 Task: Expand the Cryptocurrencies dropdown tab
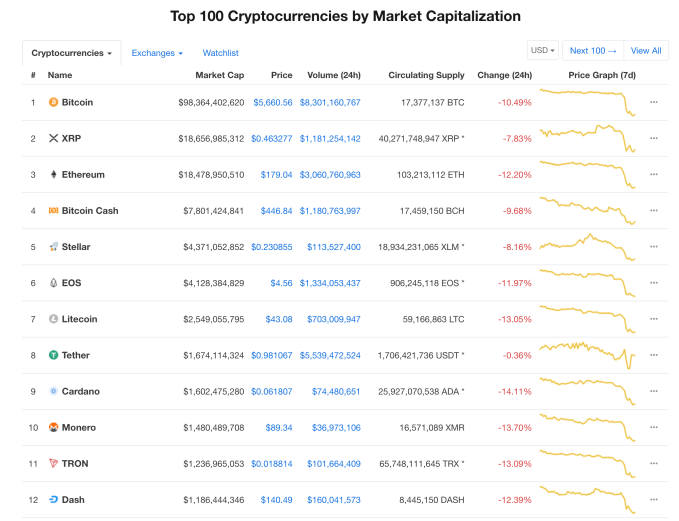click(x=71, y=52)
